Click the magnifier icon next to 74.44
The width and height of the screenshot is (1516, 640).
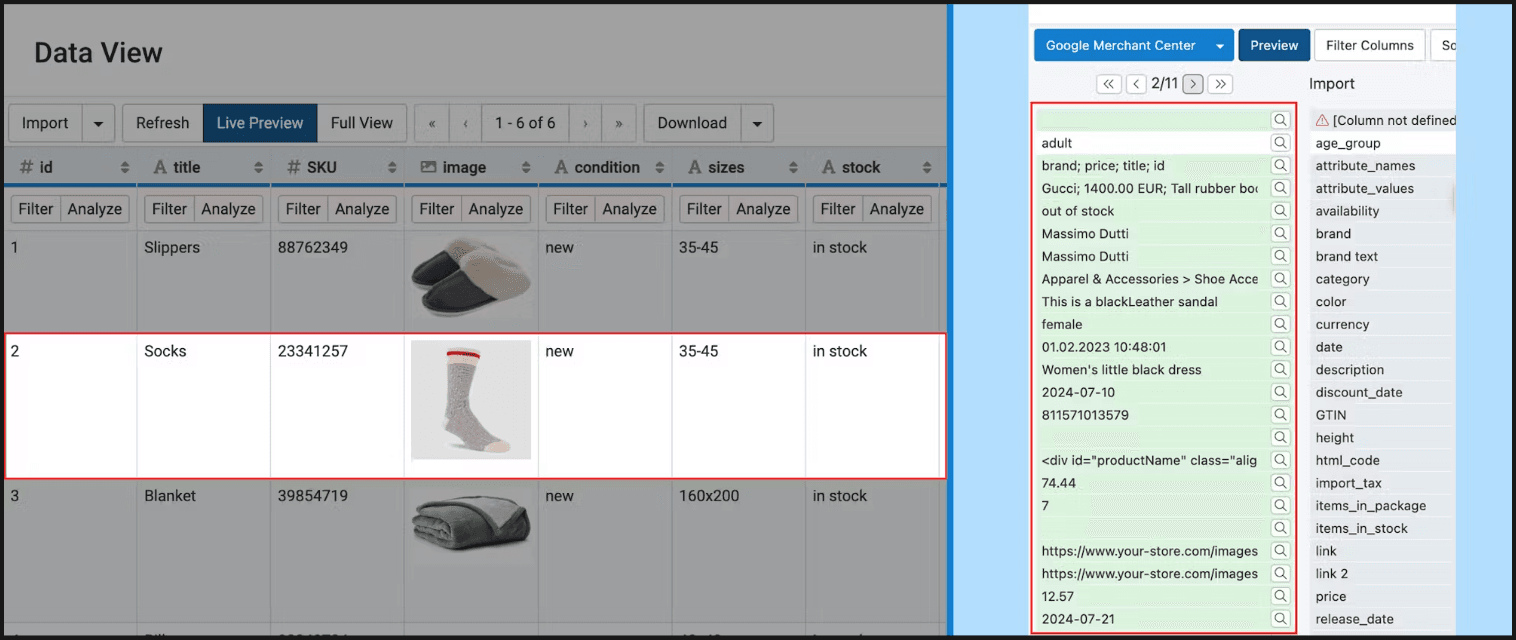coord(1280,483)
